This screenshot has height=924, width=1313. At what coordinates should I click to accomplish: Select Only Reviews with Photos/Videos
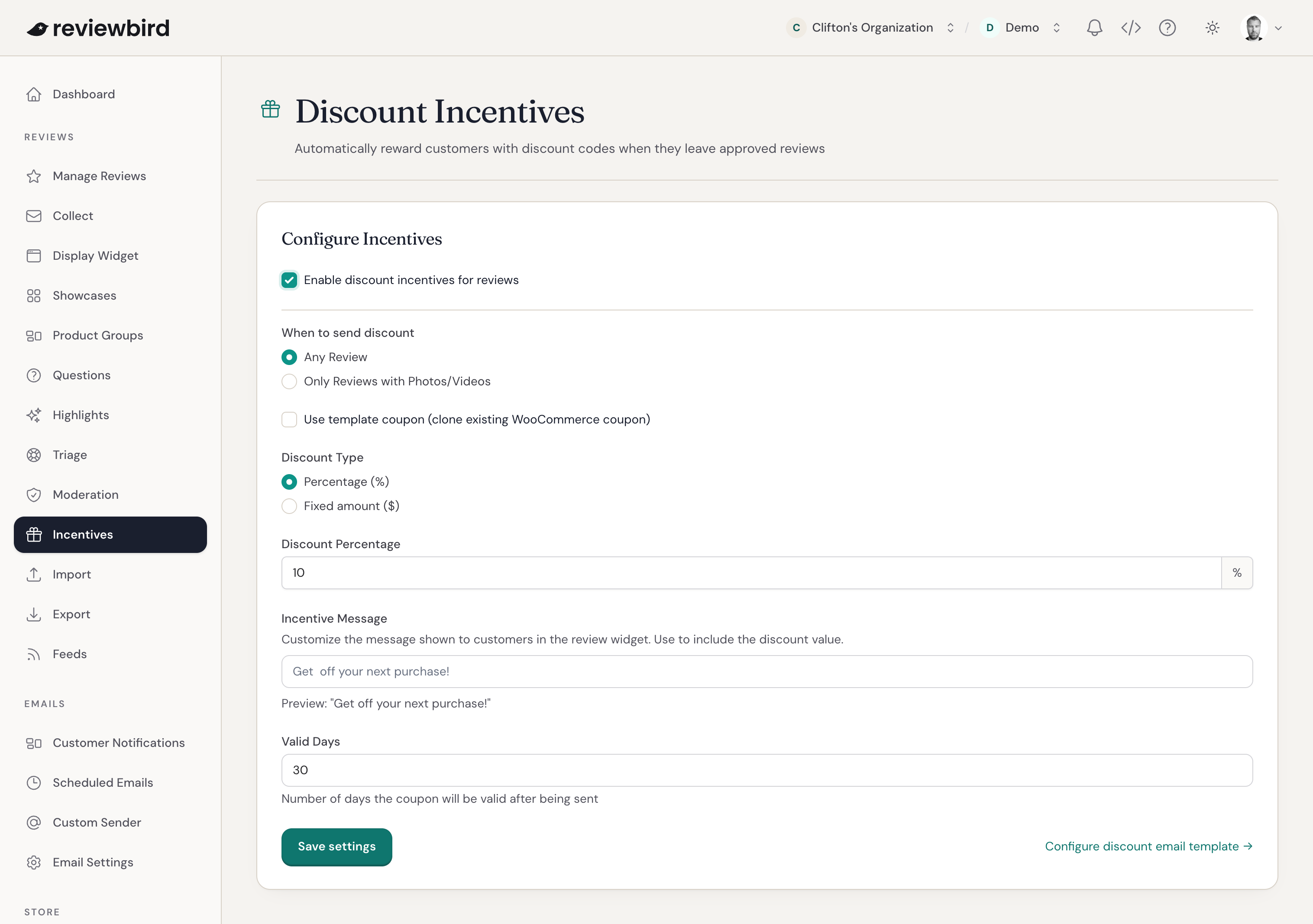point(289,381)
